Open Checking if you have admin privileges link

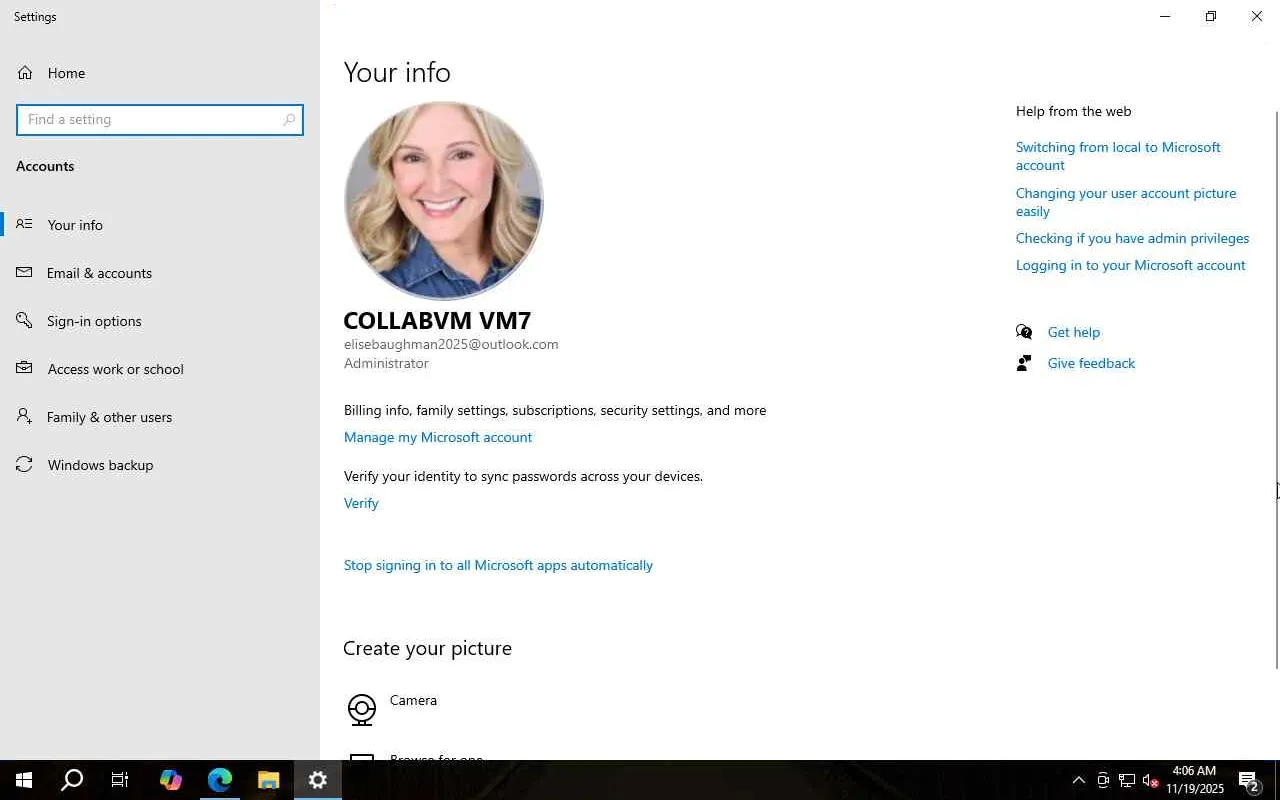tap(1132, 238)
